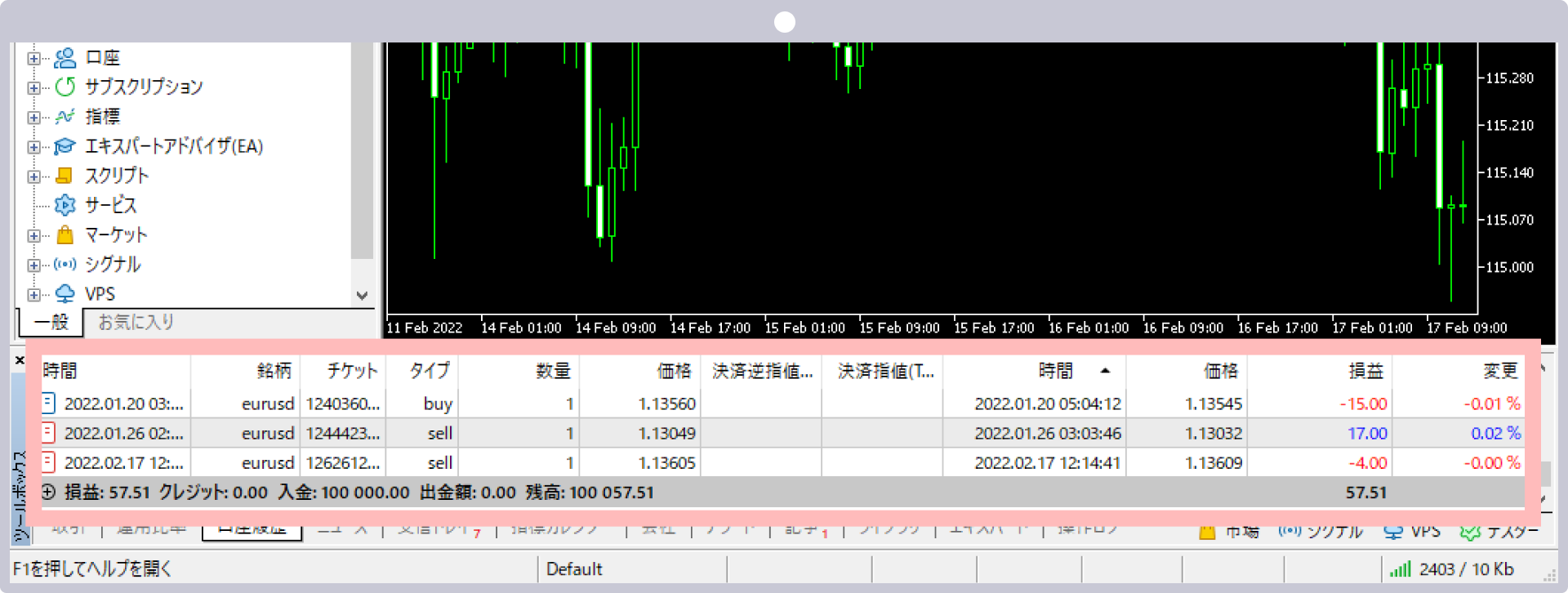1568x593 pixels.
Task: Click the Default profile in the status bar
Action: (x=574, y=568)
